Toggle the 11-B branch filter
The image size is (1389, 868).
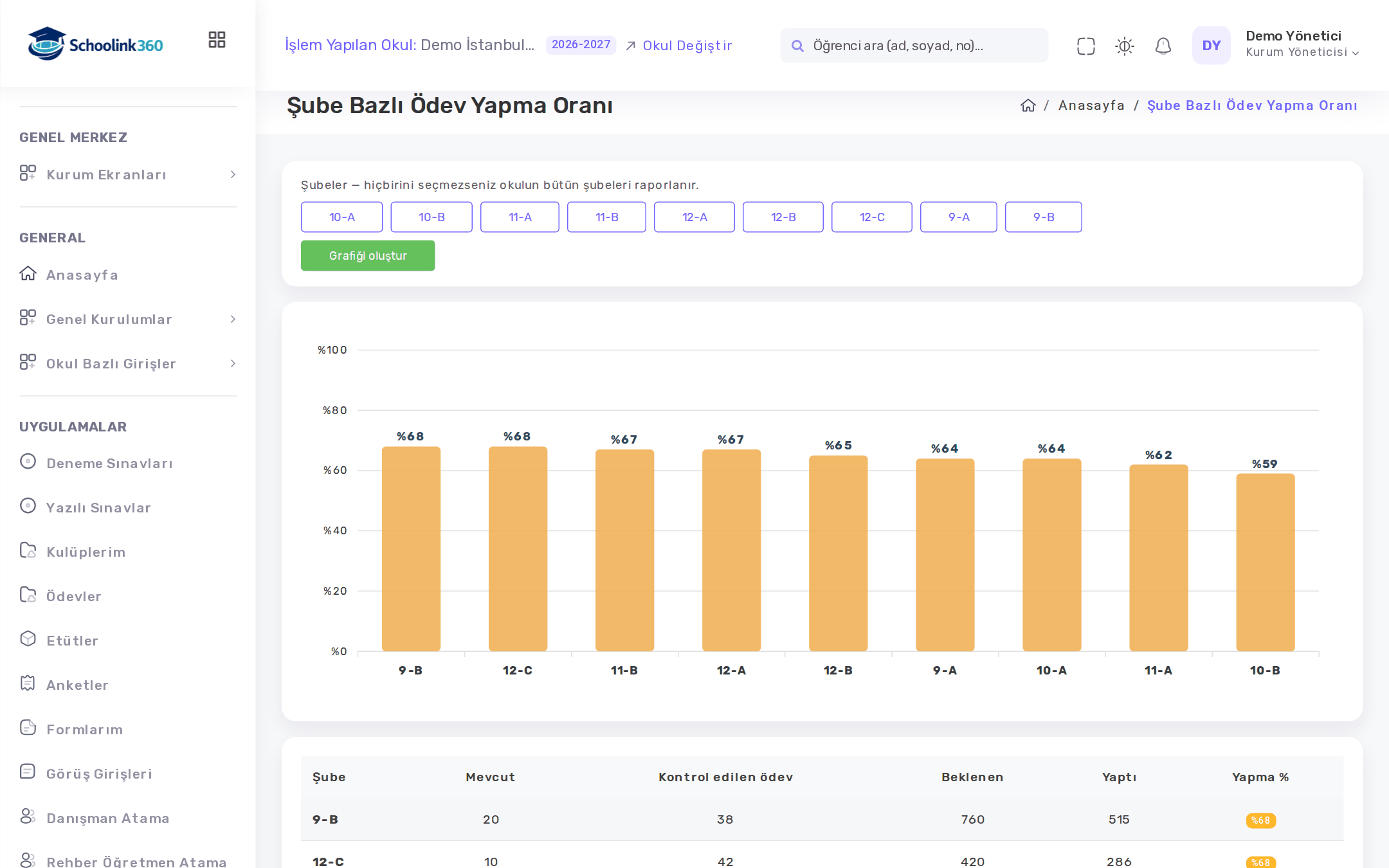click(x=606, y=217)
